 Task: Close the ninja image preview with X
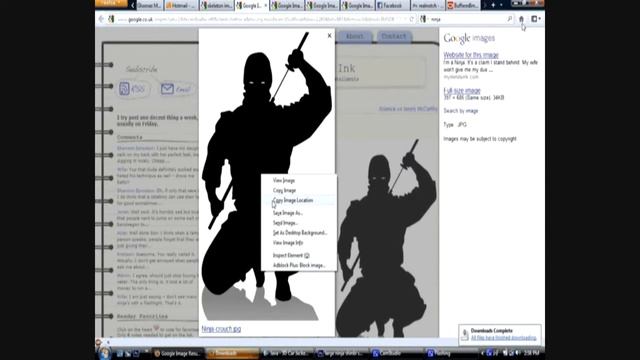(329, 36)
